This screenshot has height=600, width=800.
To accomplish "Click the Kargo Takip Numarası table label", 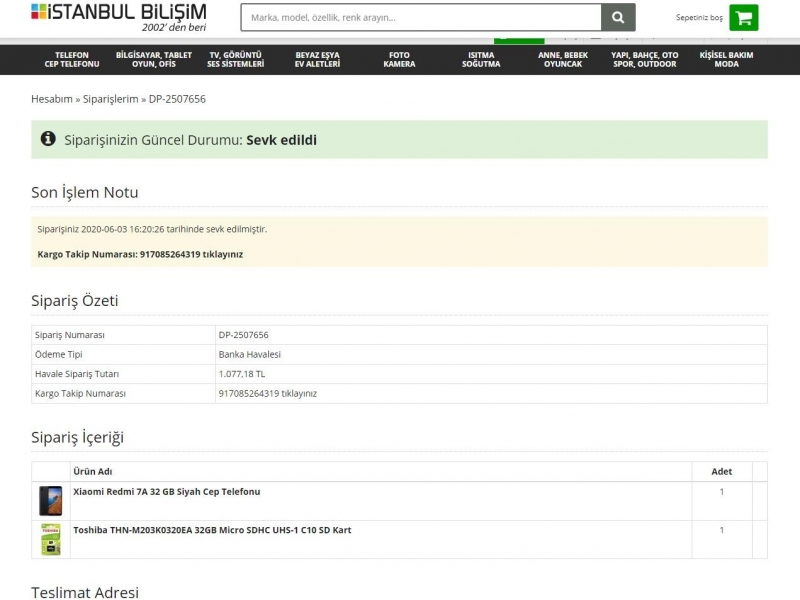I will (80, 393).
